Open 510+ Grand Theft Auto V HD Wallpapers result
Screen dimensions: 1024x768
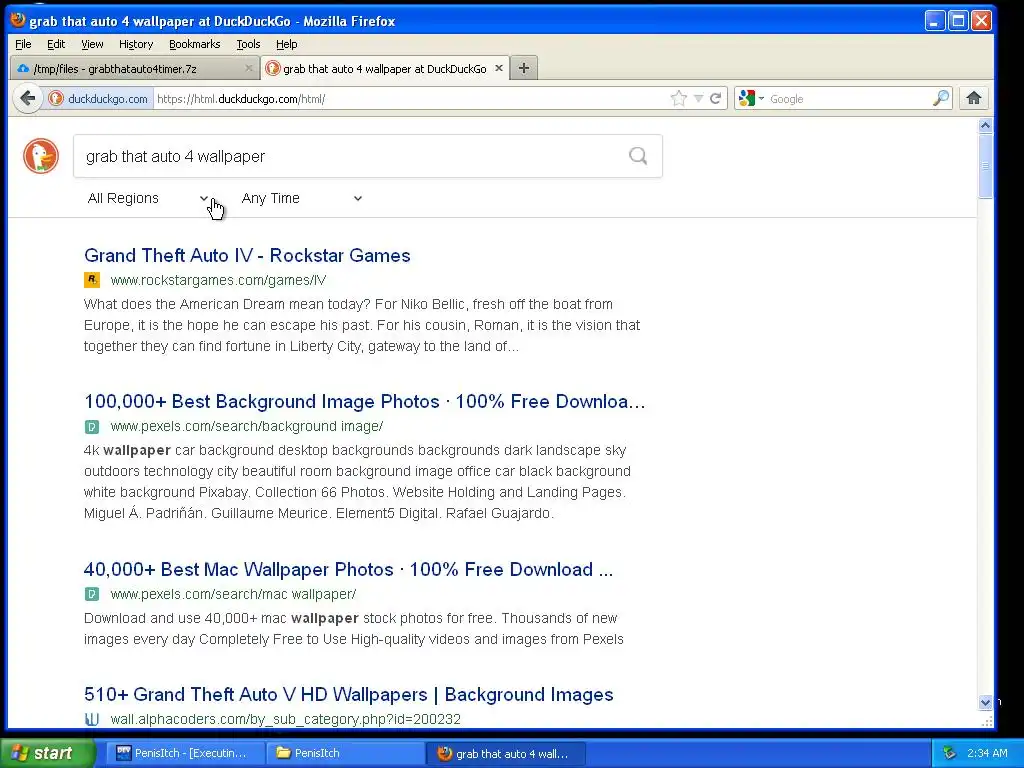(349, 694)
